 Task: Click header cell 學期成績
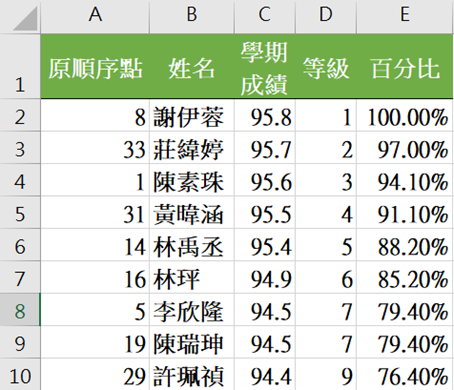[x=265, y=66]
